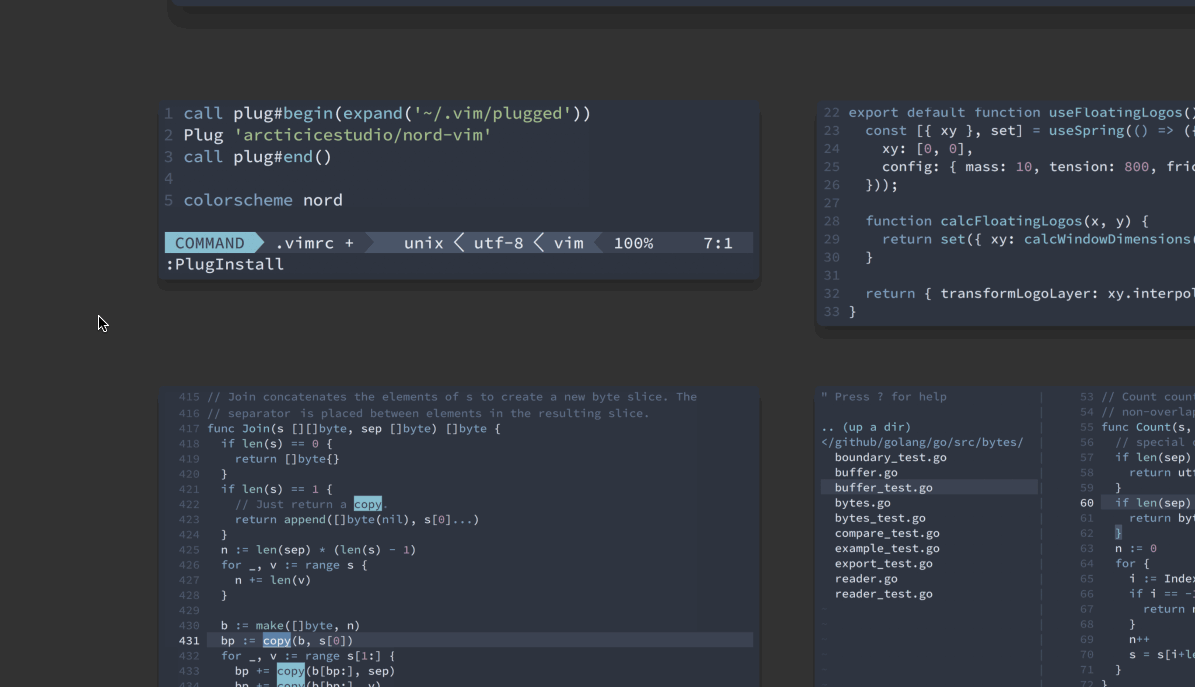Image resolution: width=1195 pixels, height=687 pixels.
Task: Open example_test.go in file tree
Action: [886, 548]
